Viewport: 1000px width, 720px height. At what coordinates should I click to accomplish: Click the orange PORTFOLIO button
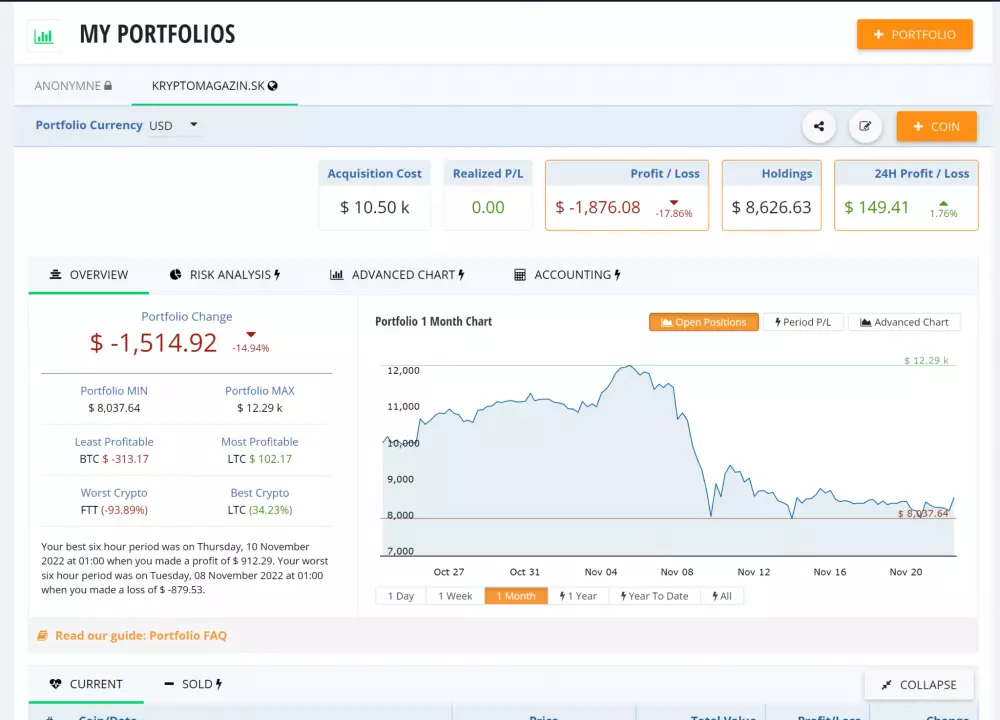(914, 33)
